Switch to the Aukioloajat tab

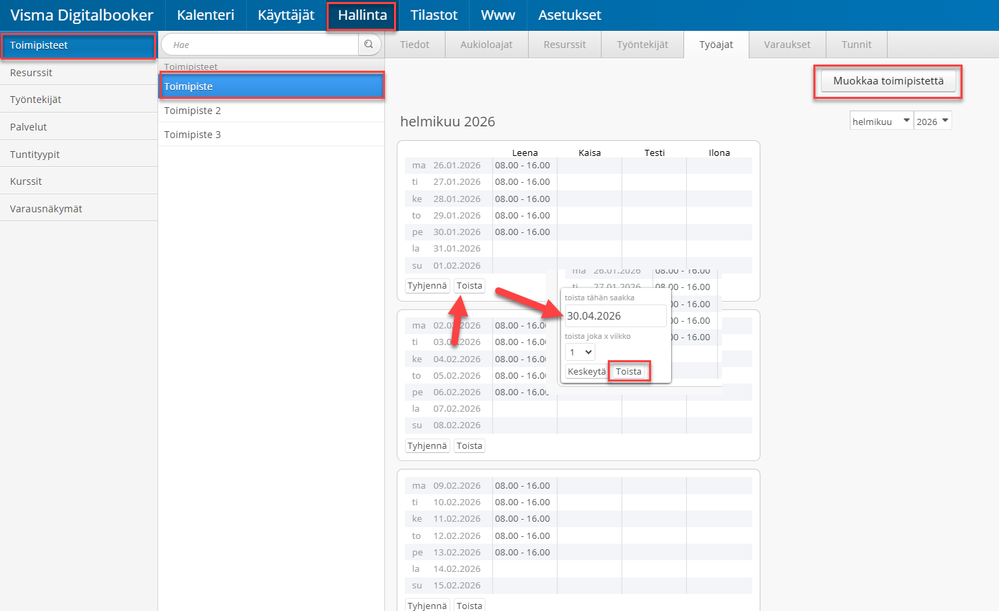(x=486, y=45)
